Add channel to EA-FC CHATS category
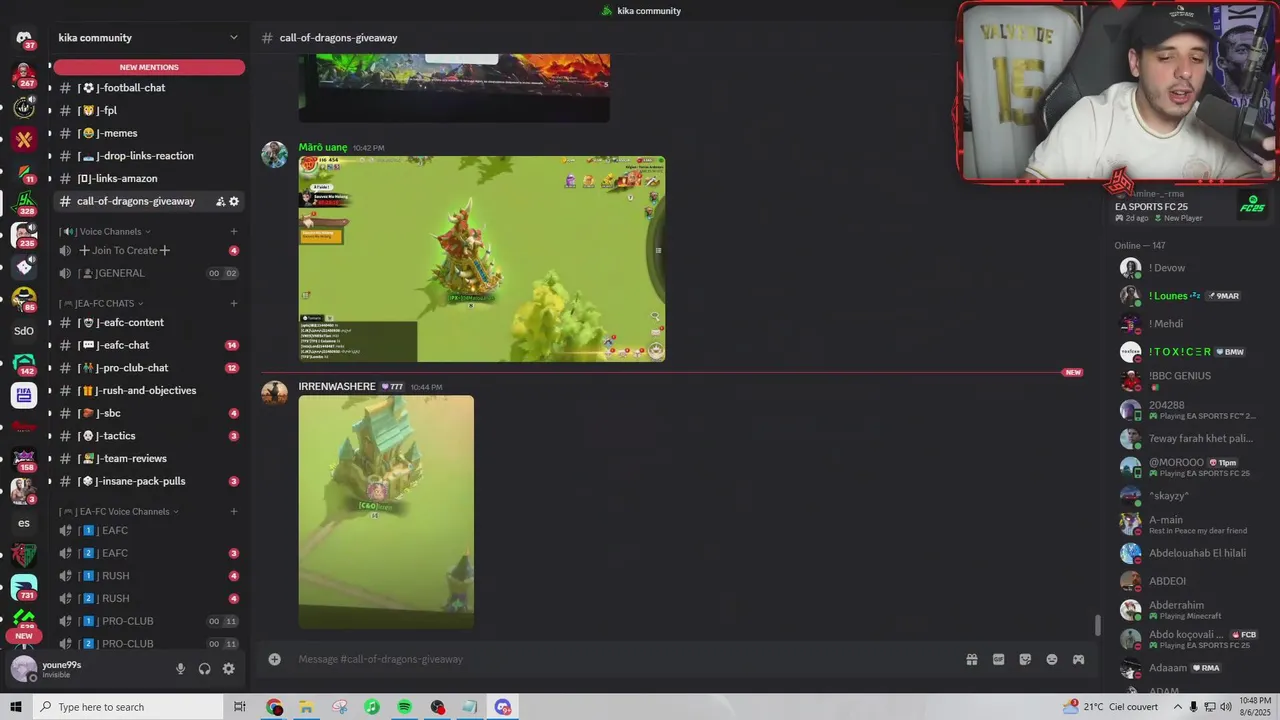This screenshot has height=720, width=1280. [x=234, y=304]
